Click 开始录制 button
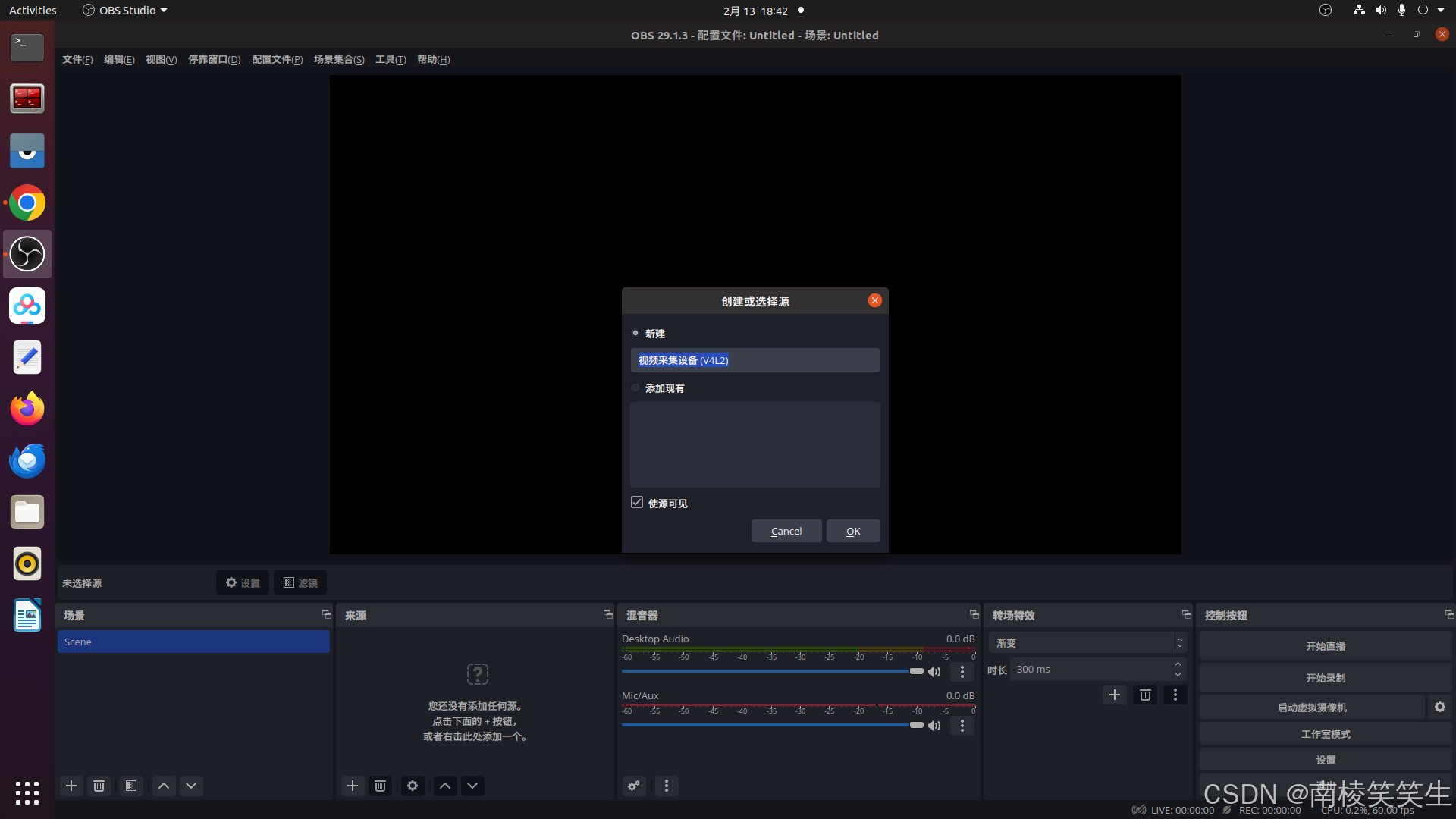 pyautogui.click(x=1325, y=678)
